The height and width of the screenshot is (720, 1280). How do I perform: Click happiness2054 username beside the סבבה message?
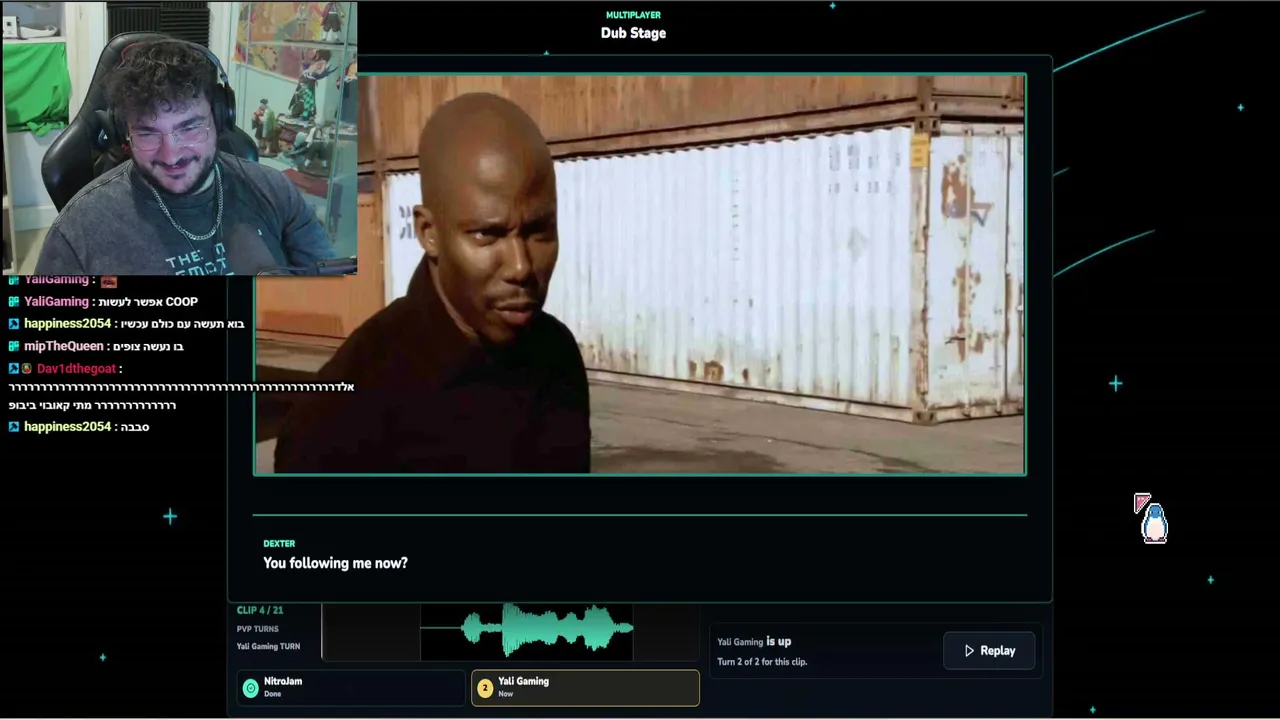coord(67,427)
